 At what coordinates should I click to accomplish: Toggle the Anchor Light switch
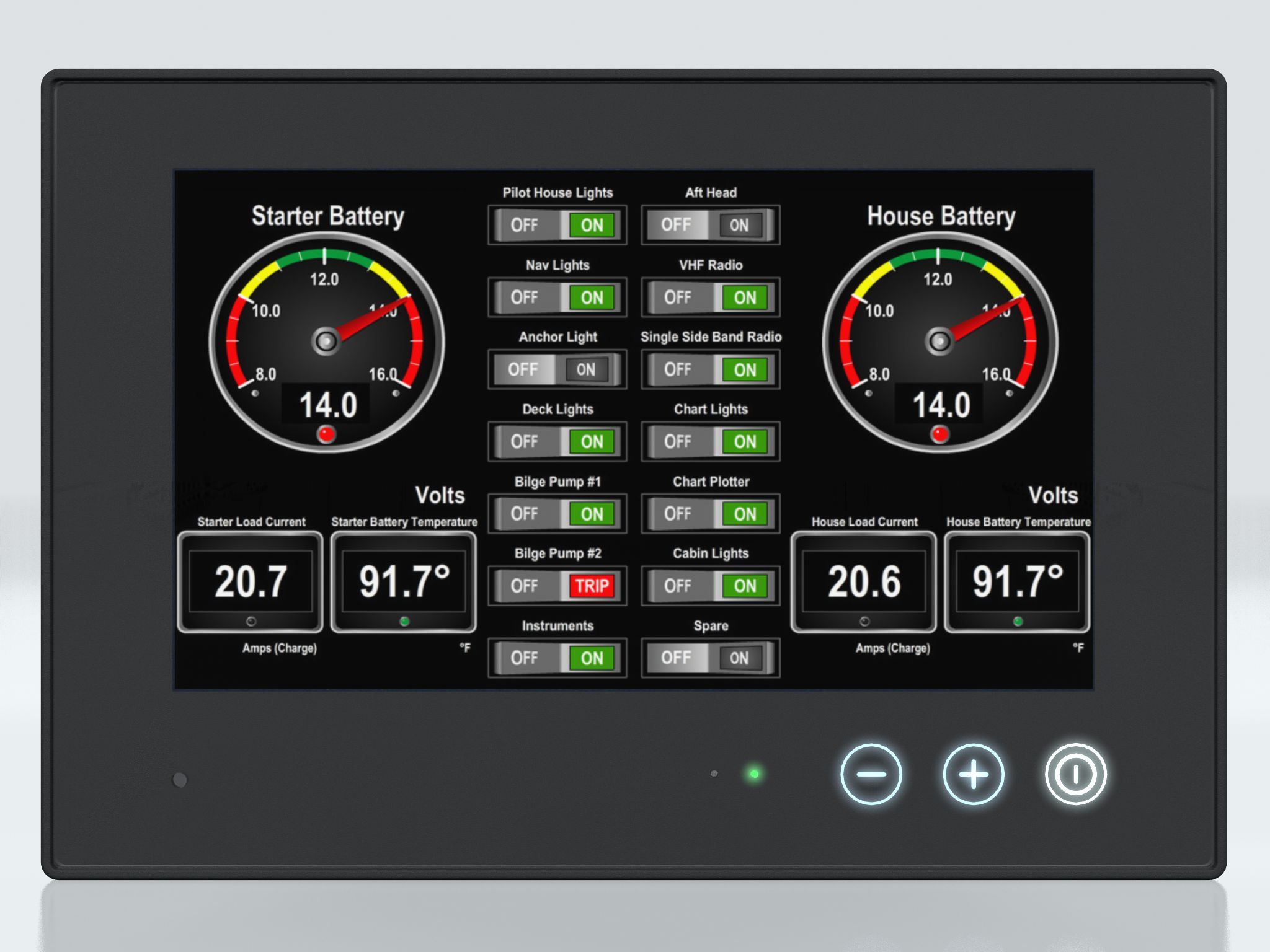(x=557, y=369)
